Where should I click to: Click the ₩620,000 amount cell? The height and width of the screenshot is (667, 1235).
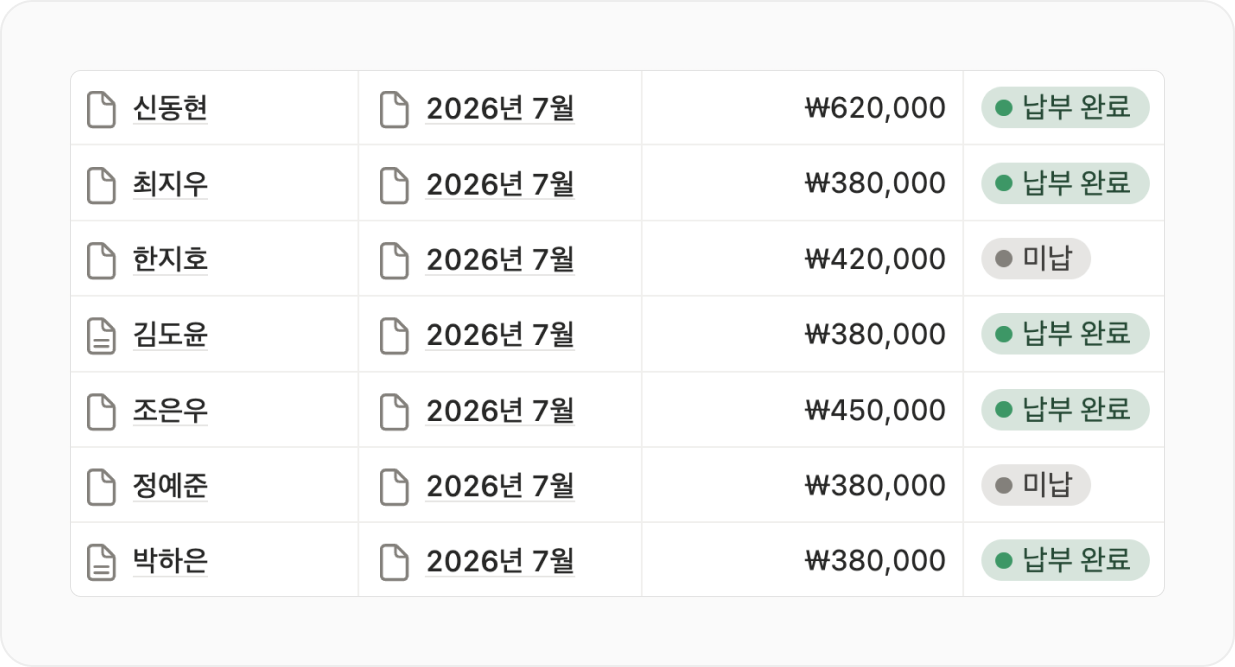click(x=802, y=108)
